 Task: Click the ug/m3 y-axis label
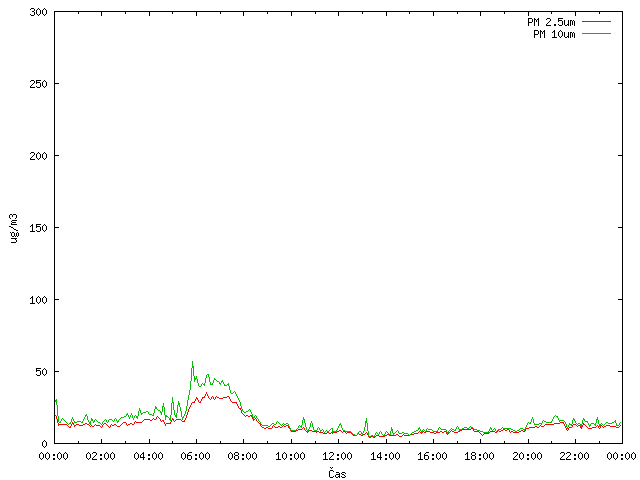[14, 228]
